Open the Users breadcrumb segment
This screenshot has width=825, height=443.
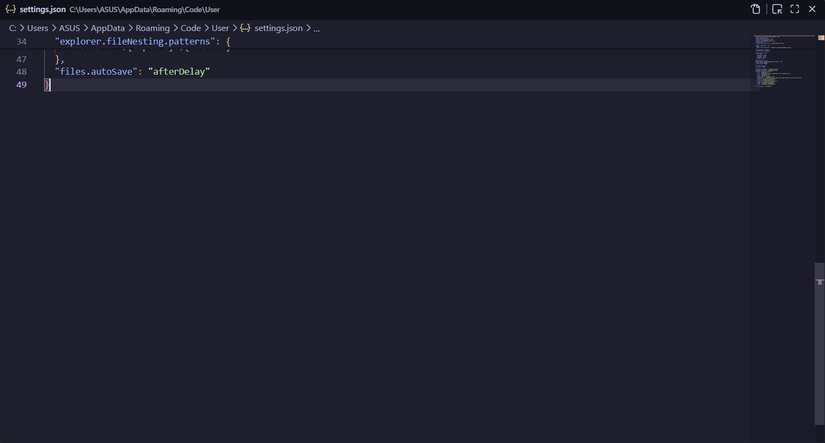pyautogui.click(x=37, y=28)
